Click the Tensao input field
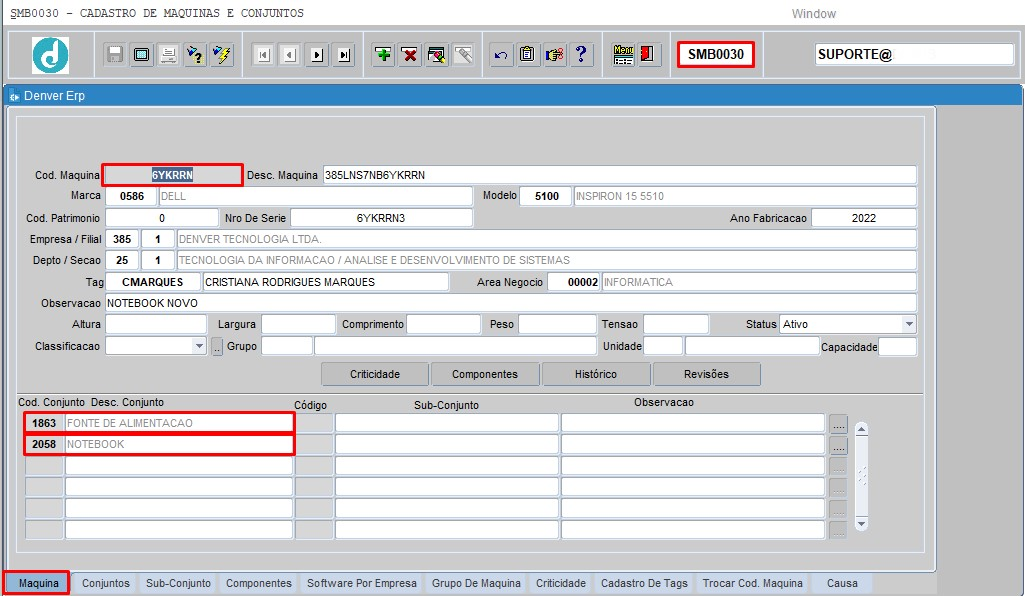 pyautogui.click(x=676, y=324)
